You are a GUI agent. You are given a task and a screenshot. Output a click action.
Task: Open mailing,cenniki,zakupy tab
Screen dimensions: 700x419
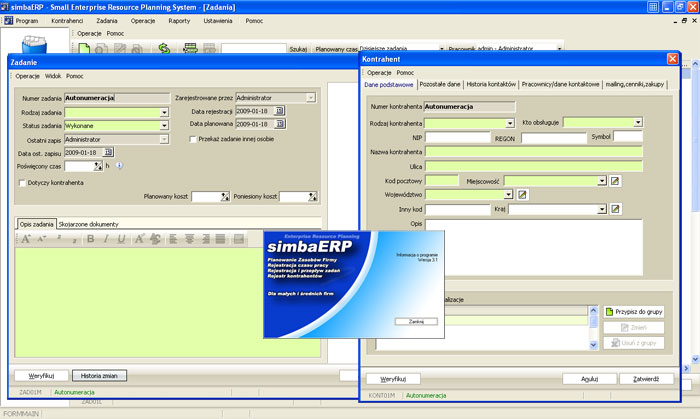pyautogui.click(x=634, y=84)
